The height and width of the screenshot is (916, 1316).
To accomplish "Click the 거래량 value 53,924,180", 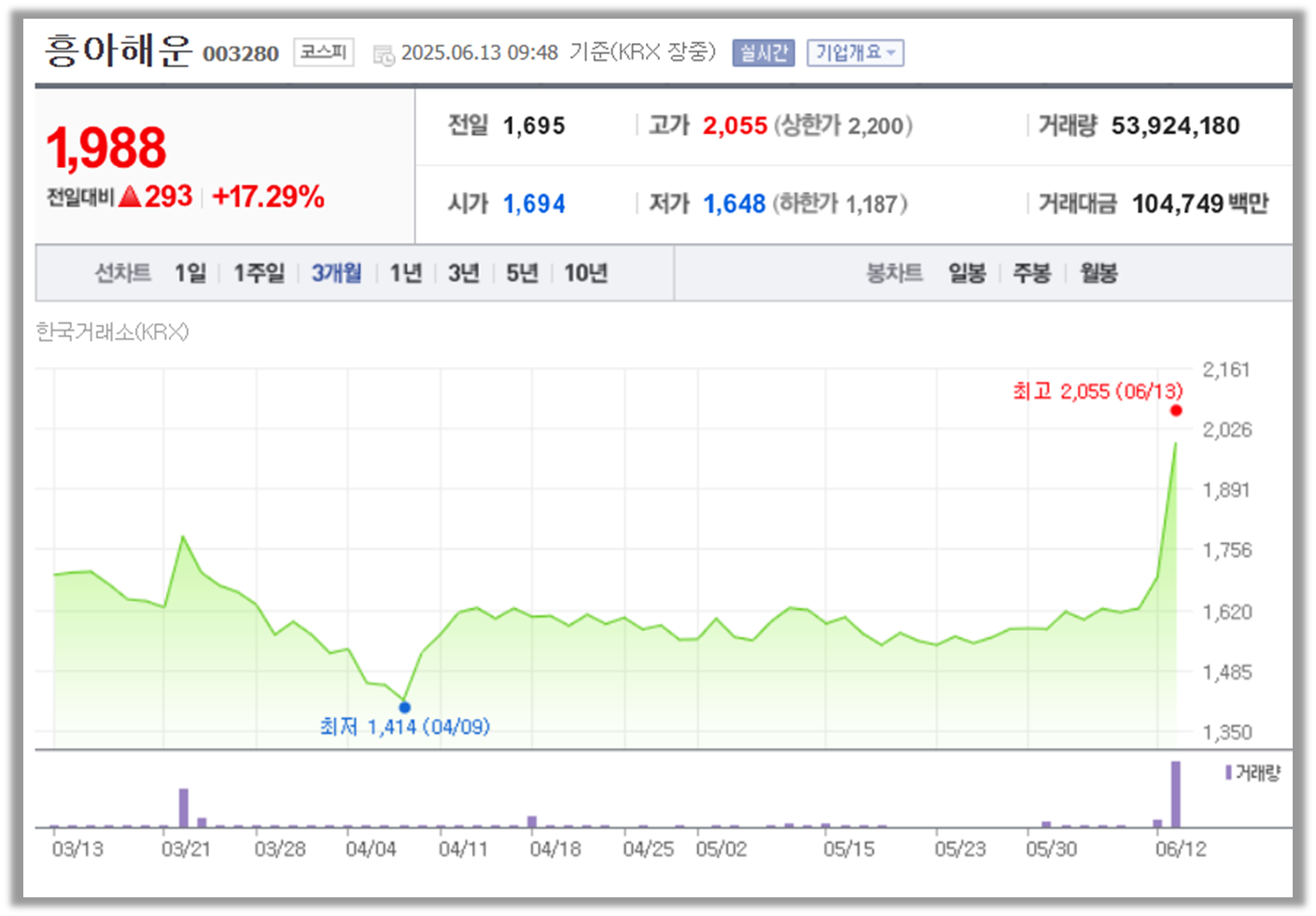I will [1175, 126].
